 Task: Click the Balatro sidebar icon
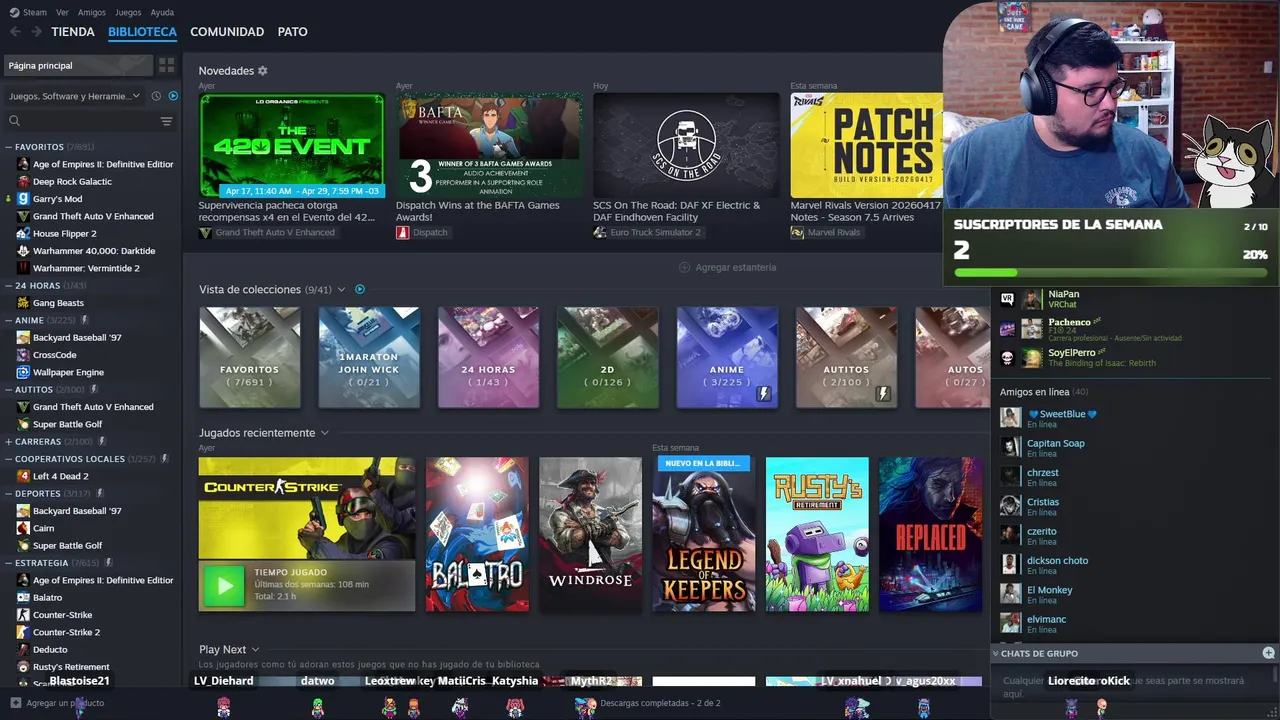point(23,597)
